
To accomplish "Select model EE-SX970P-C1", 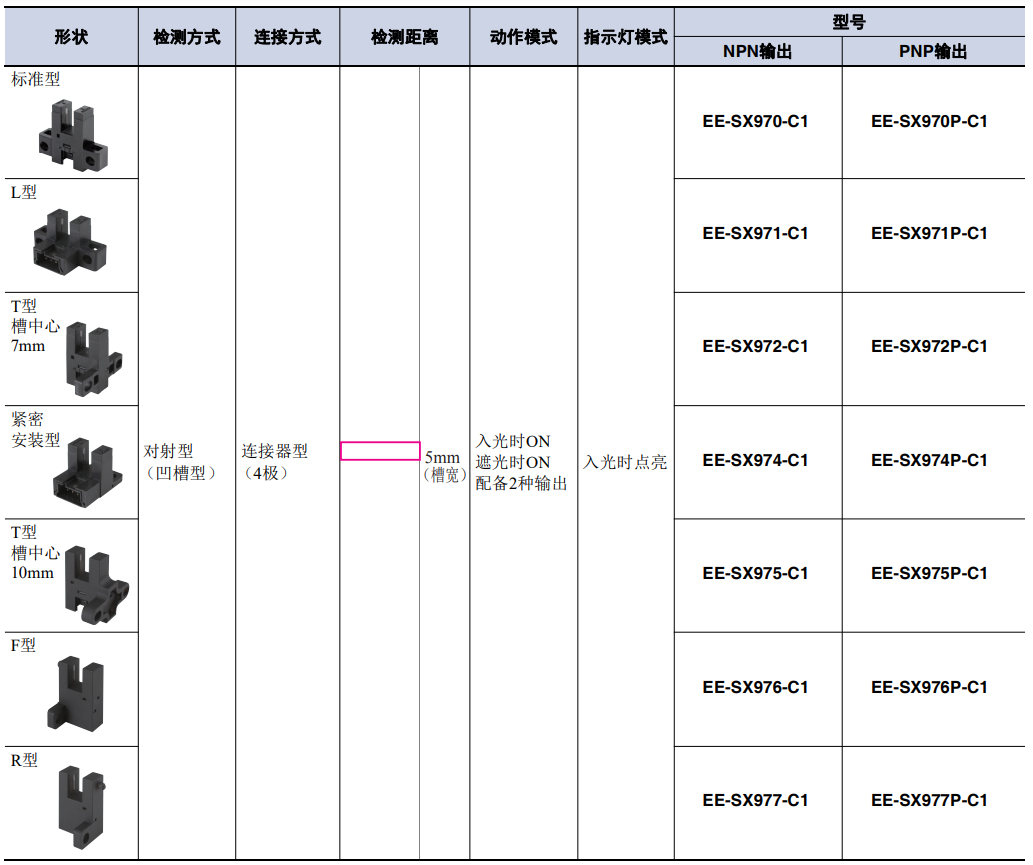I will 929,121.
